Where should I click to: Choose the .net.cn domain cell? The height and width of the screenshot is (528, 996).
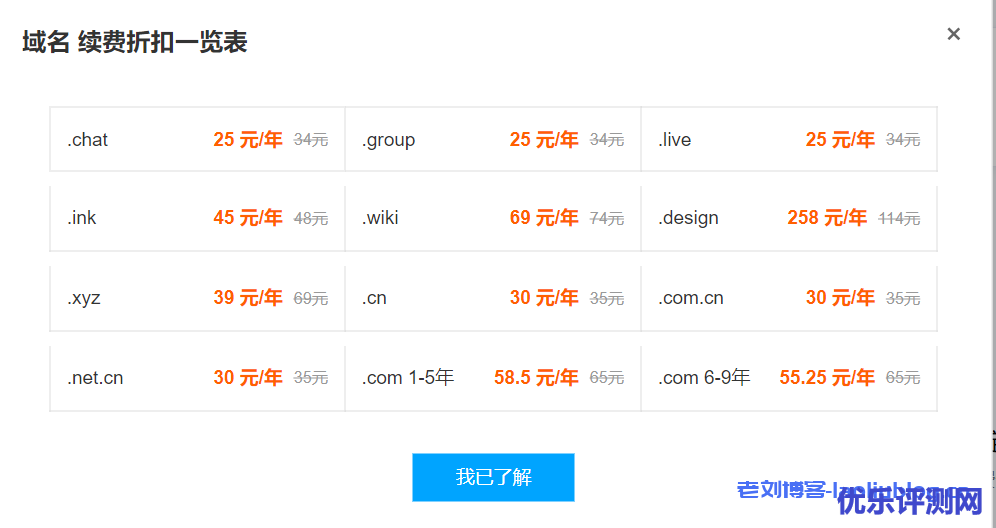pyautogui.click(x=197, y=378)
